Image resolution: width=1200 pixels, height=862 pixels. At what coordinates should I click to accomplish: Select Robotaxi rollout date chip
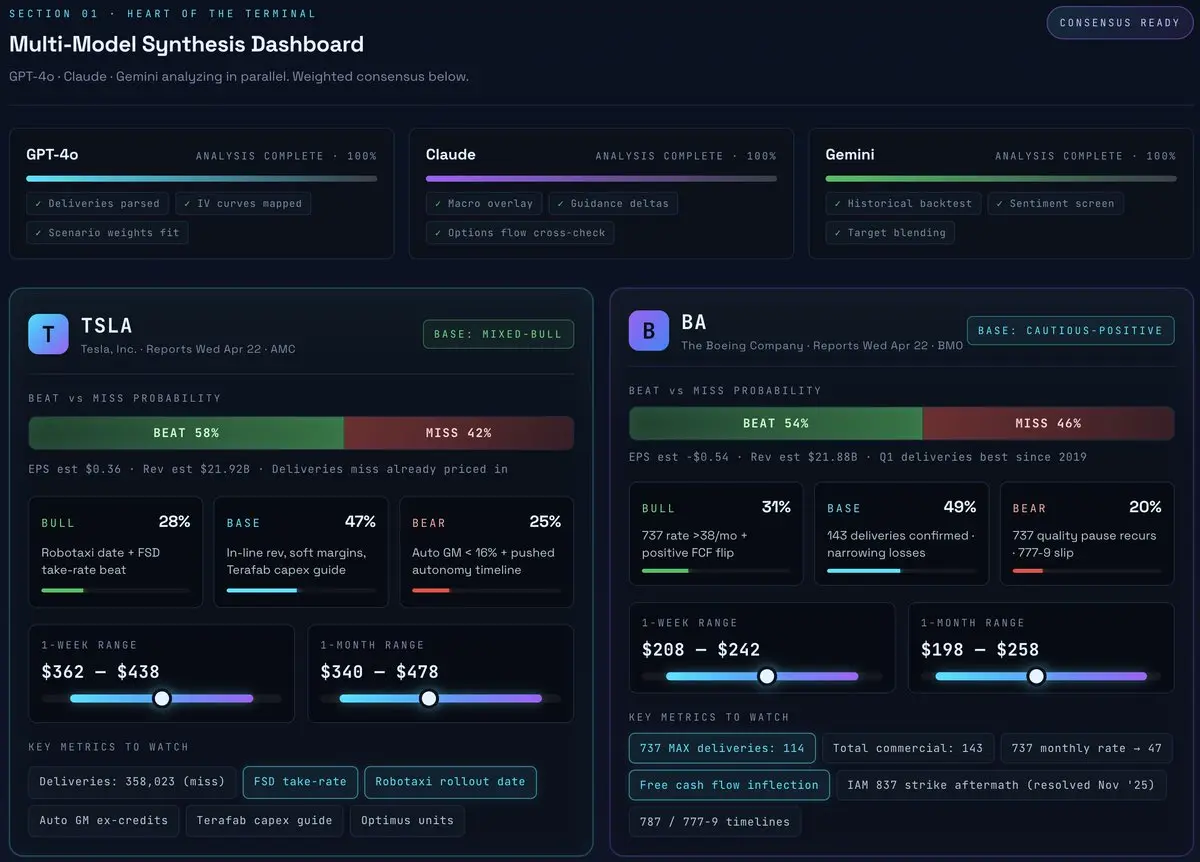450,782
